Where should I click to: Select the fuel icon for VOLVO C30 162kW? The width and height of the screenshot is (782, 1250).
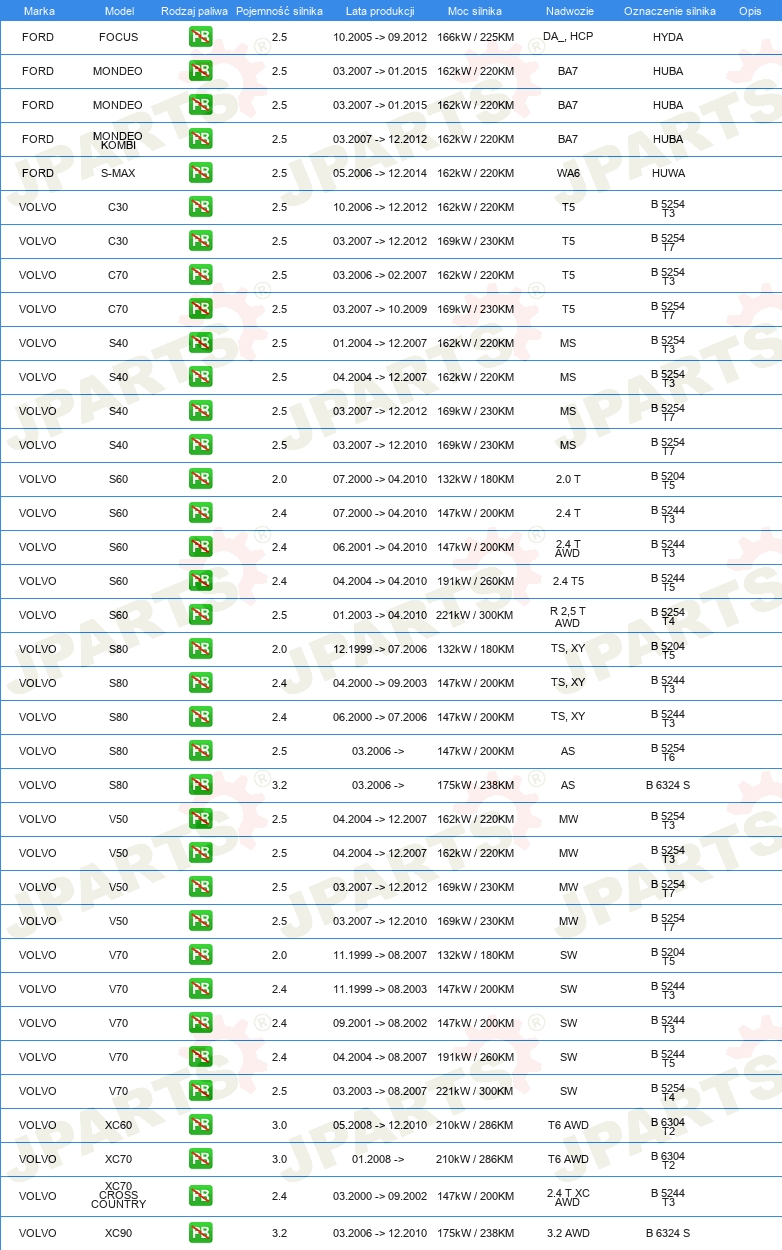200,207
